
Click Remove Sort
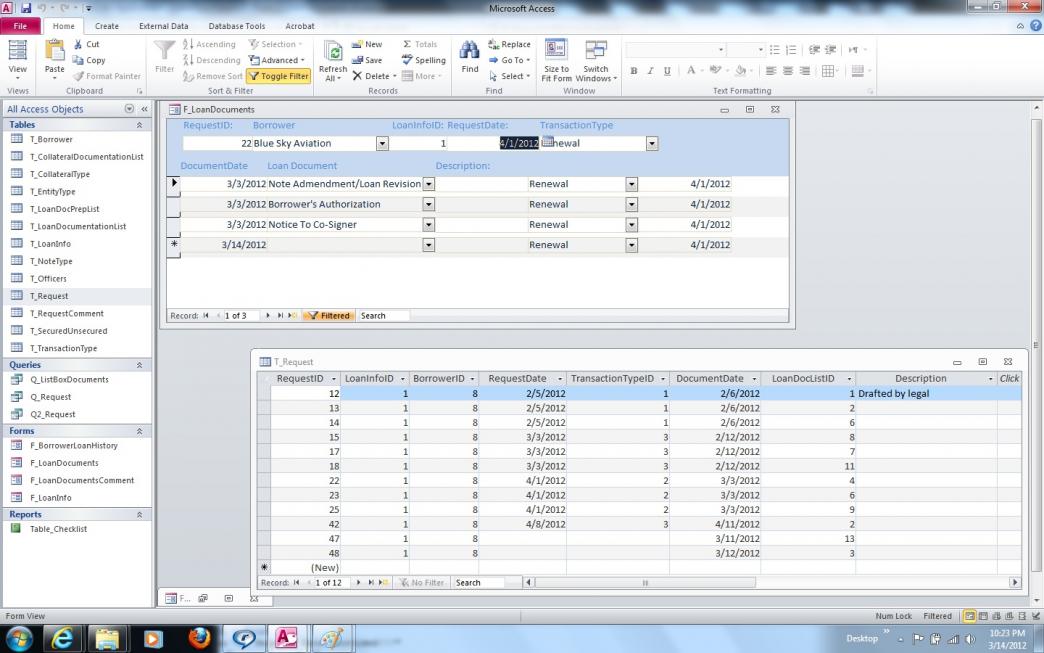(212, 76)
